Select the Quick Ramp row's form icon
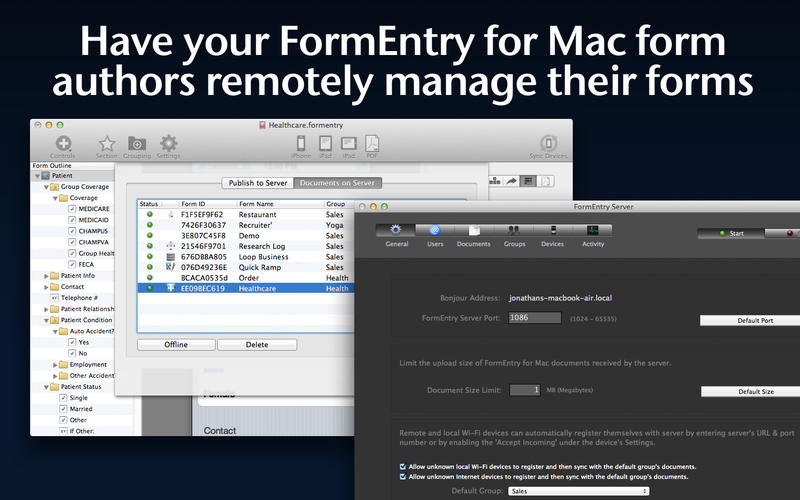 tap(171, 267)
